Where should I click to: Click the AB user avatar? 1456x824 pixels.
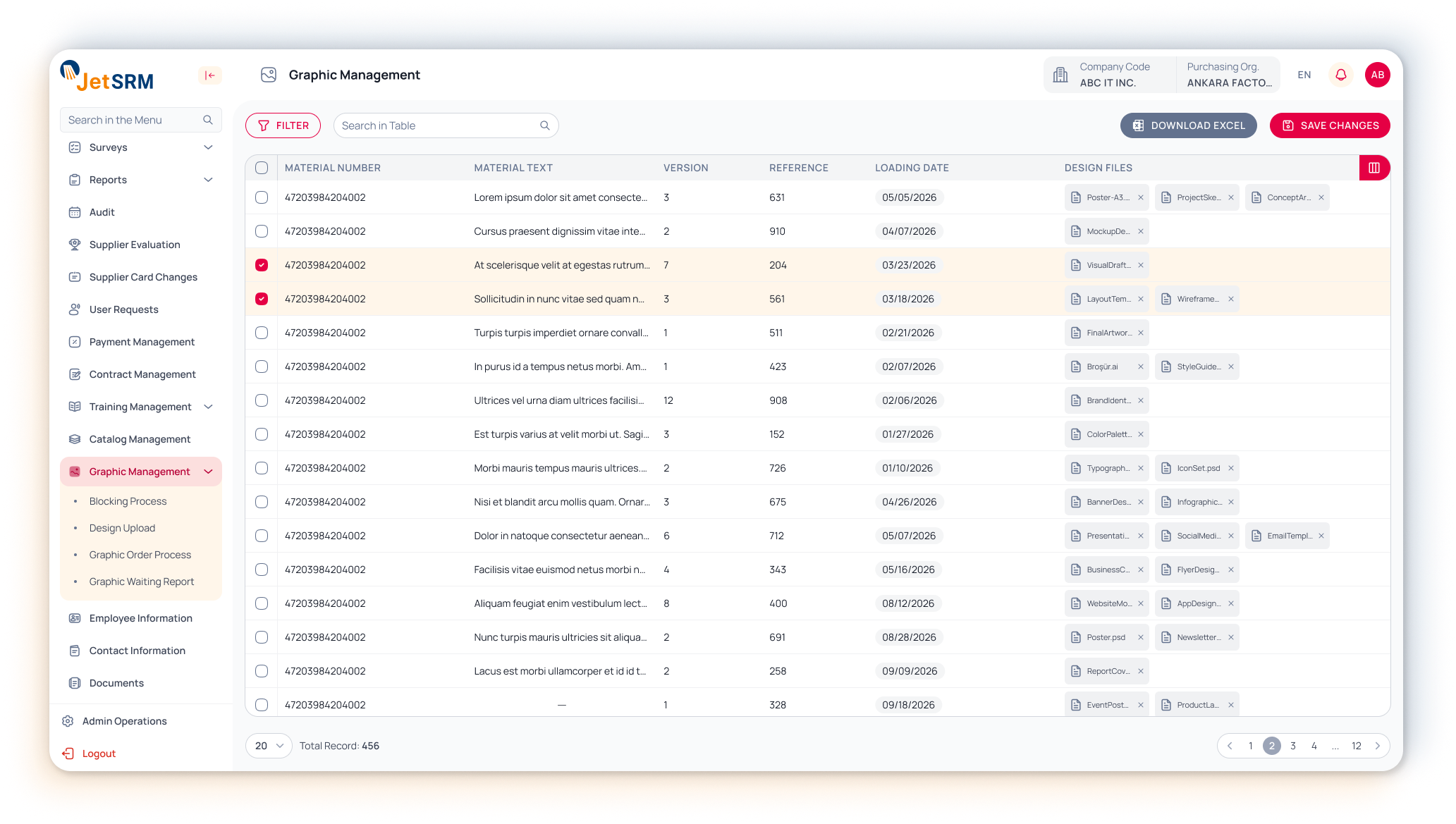pyautogui.click(x=1377, y=75)
